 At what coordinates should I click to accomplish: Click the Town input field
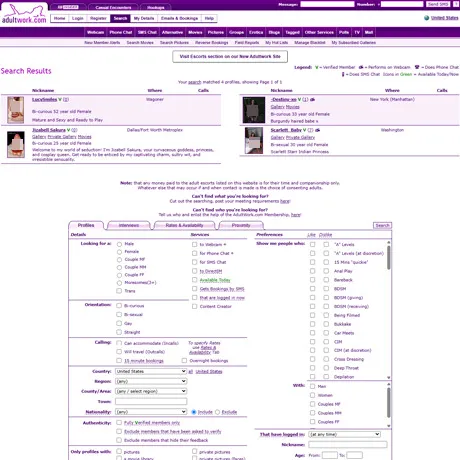[x=151, y=401]
